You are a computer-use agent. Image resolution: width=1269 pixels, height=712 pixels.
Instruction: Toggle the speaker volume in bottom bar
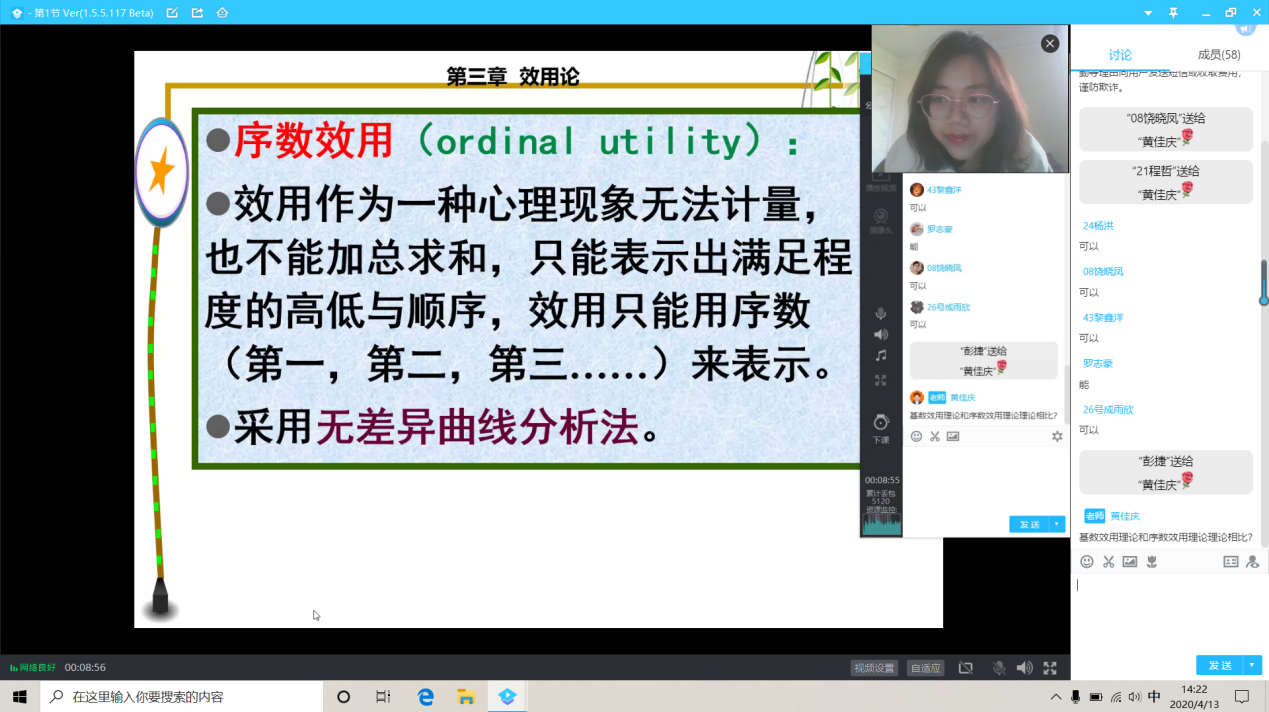1024,668
